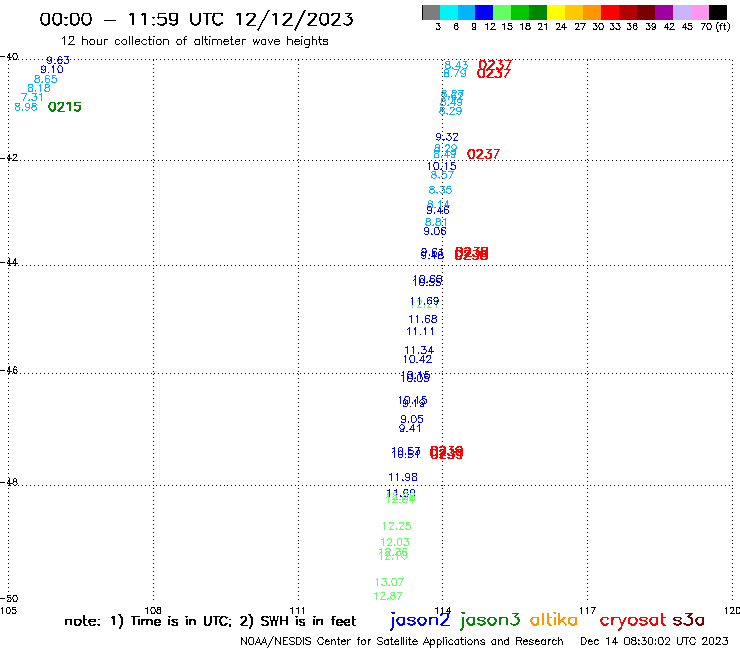Select the "jason3" satellite legend label
This screenshot has width=740, height=650.
tap(490, 620)
